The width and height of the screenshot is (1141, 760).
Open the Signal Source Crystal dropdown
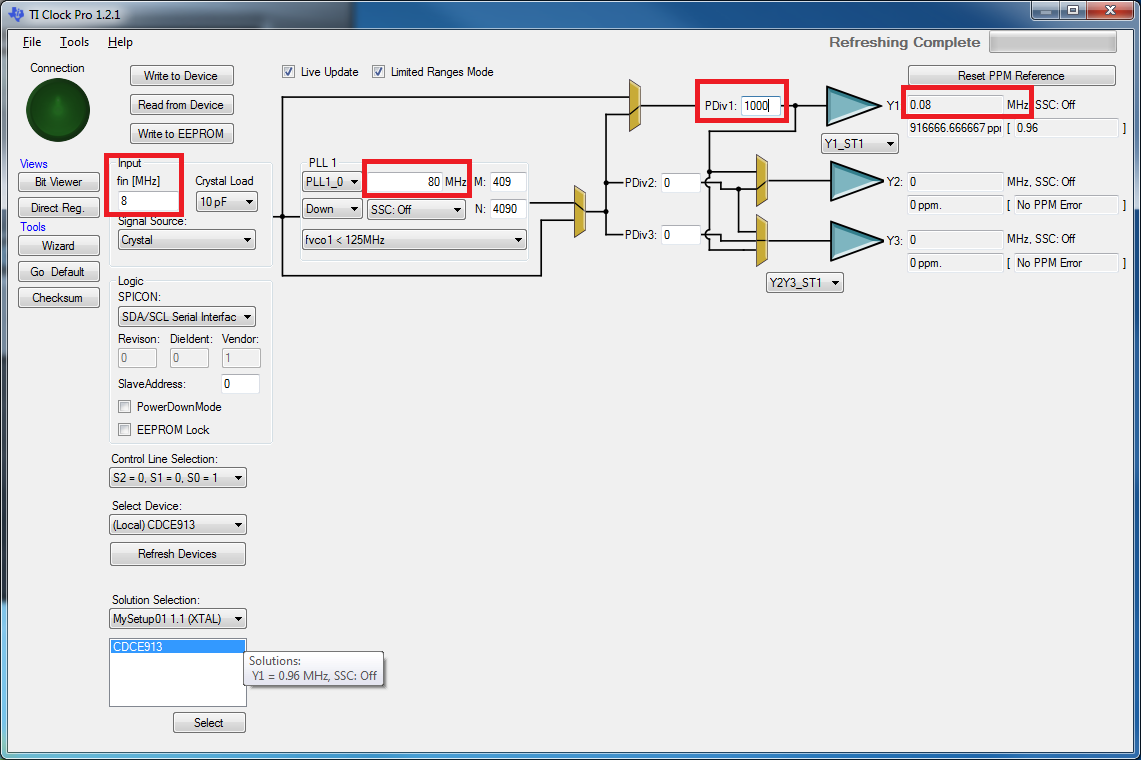(186, 240)
